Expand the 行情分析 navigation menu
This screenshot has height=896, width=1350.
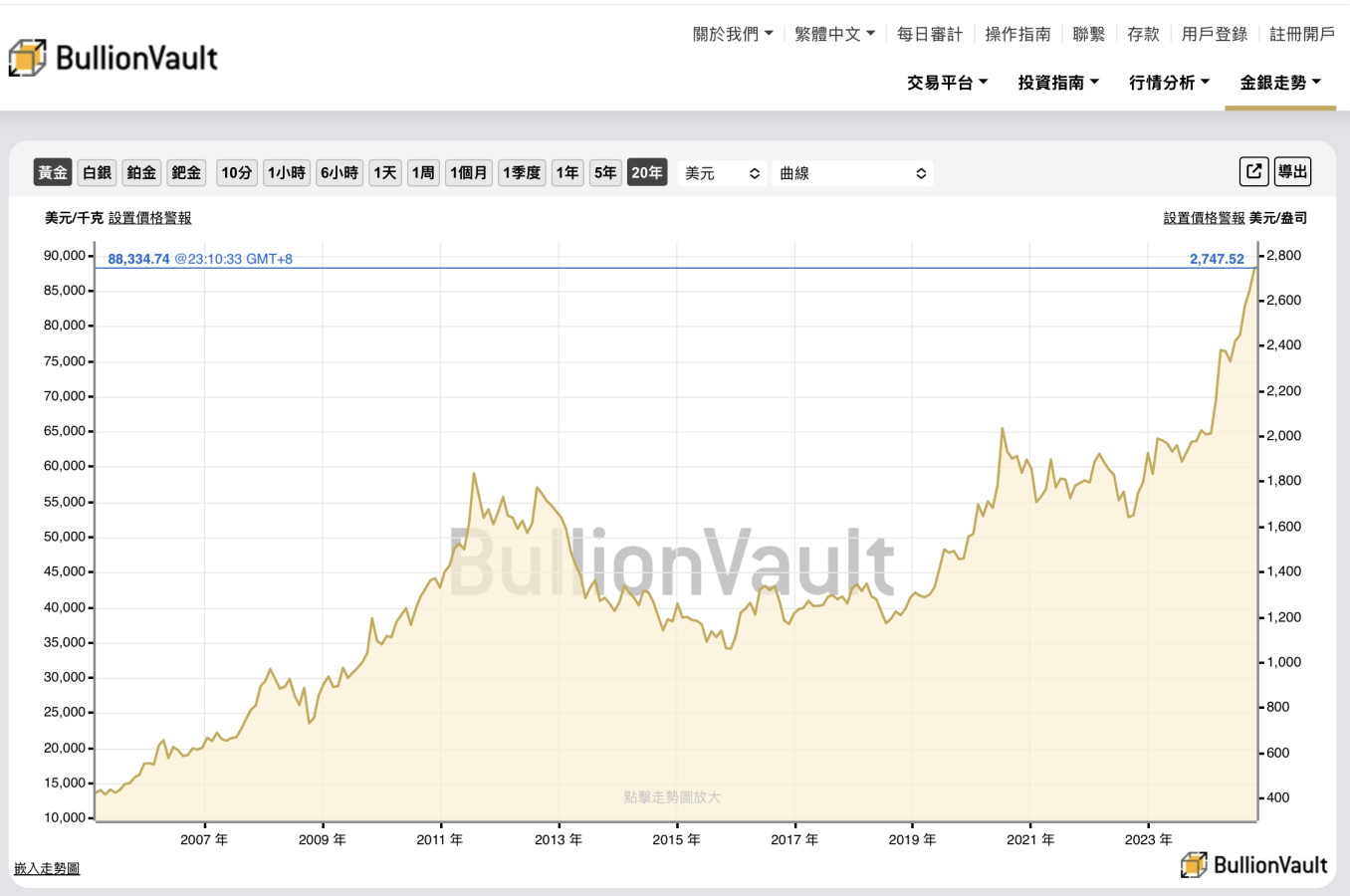tap(1169, 83)
